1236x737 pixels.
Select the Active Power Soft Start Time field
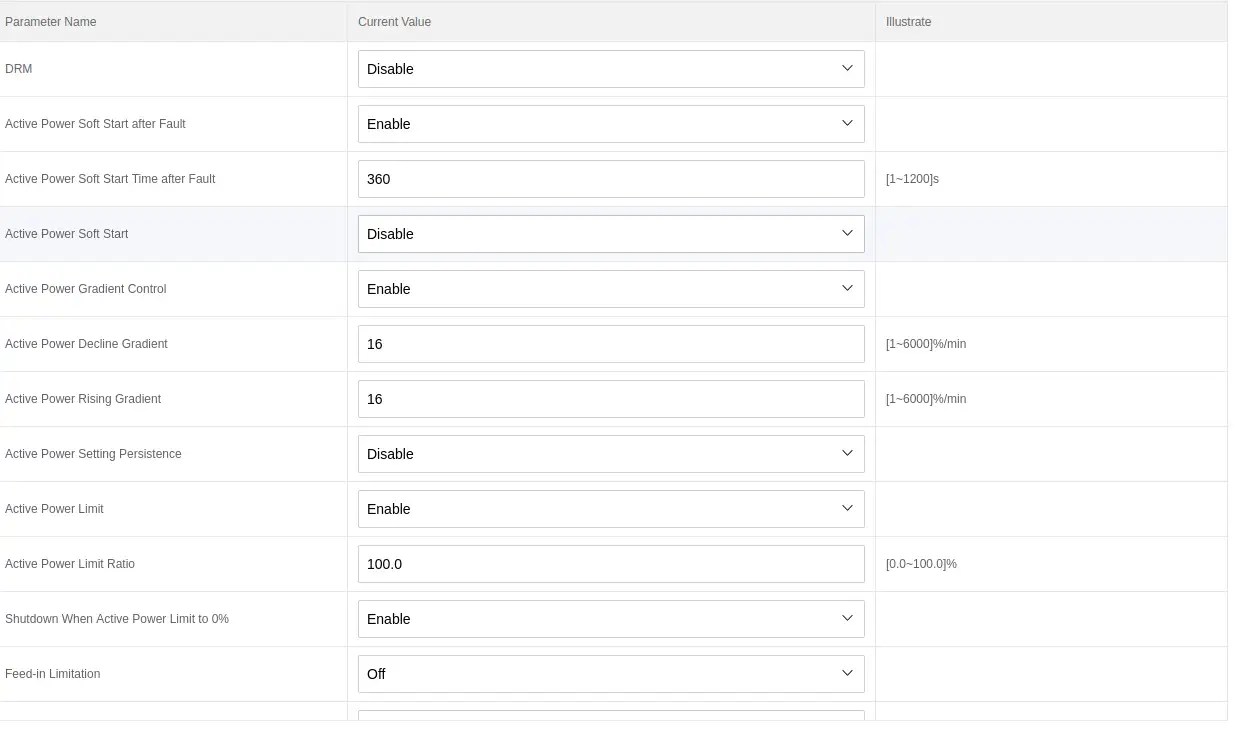pyautogui.click(x=611, y=178)
